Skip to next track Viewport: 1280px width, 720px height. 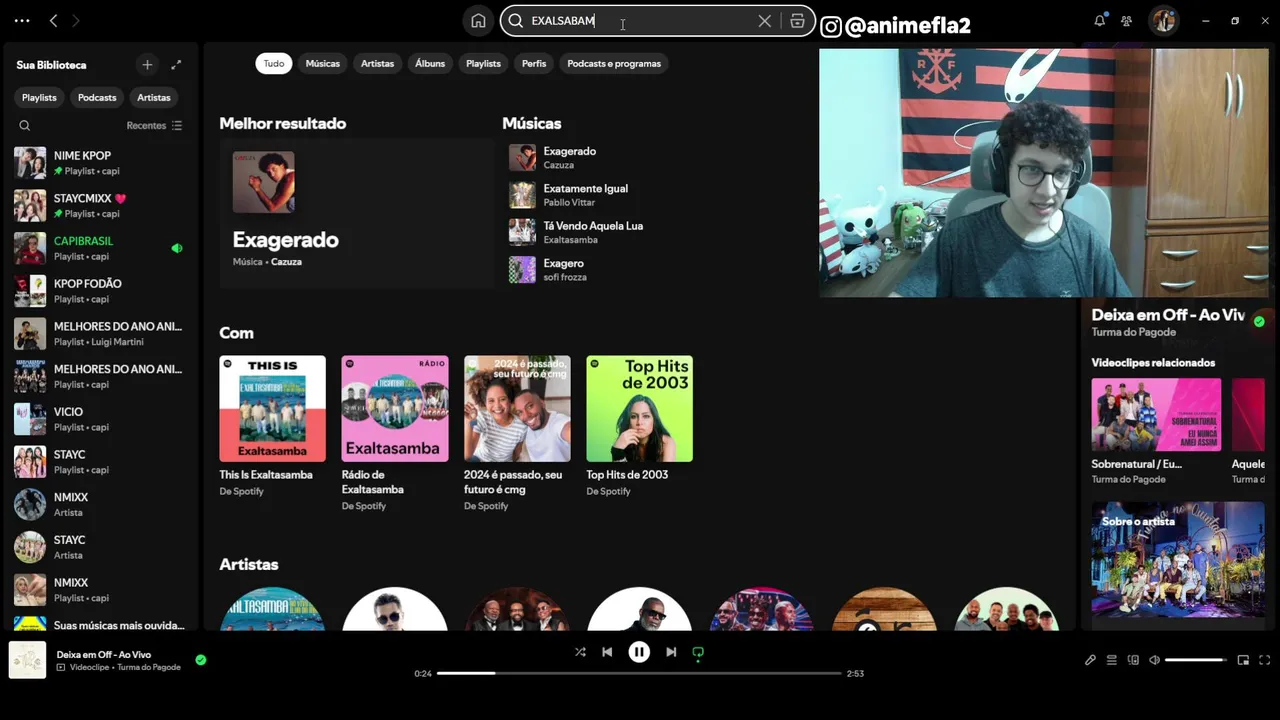[671, 652]
